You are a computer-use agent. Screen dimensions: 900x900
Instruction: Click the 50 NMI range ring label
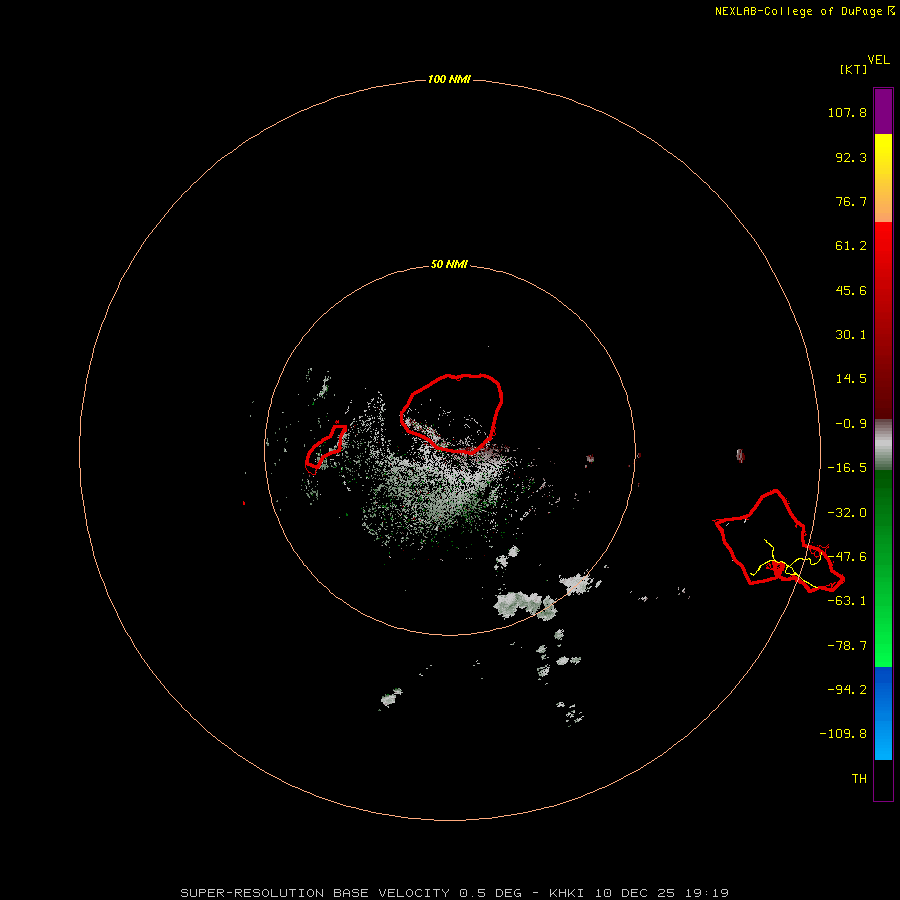449,264
